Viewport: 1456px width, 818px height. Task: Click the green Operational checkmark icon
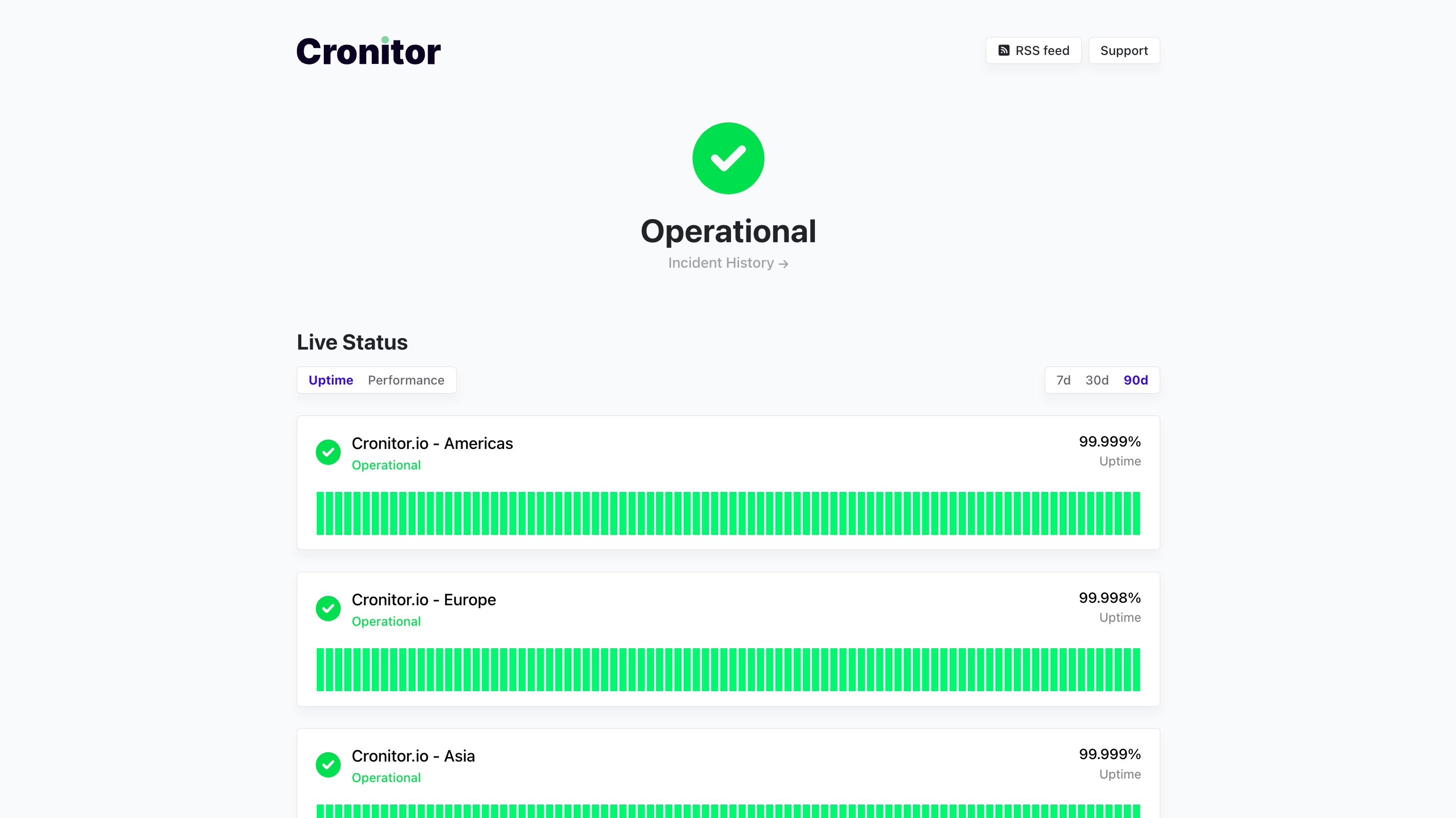click(728, 158)
